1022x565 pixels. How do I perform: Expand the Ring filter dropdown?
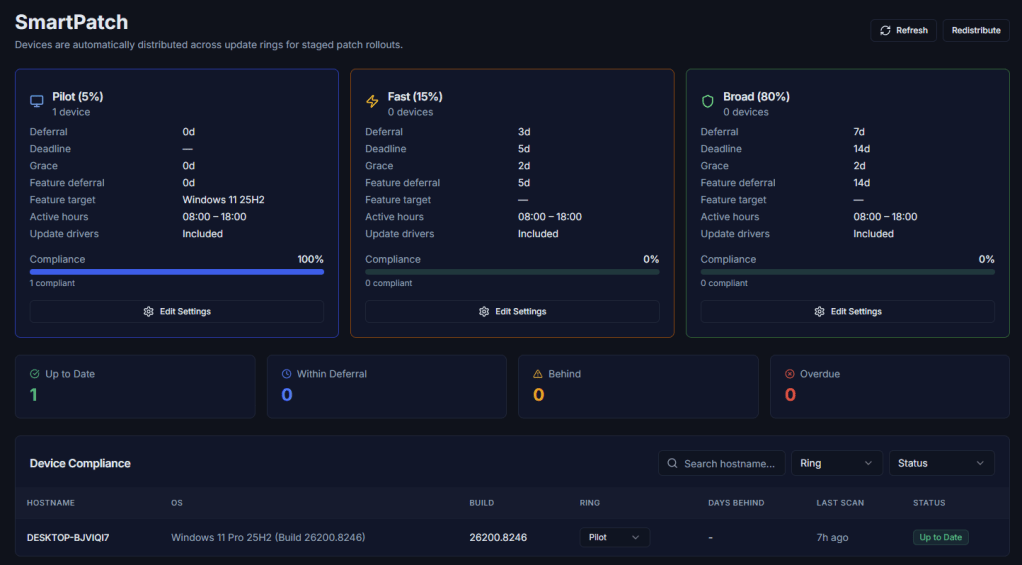click(x=837, y=463)
